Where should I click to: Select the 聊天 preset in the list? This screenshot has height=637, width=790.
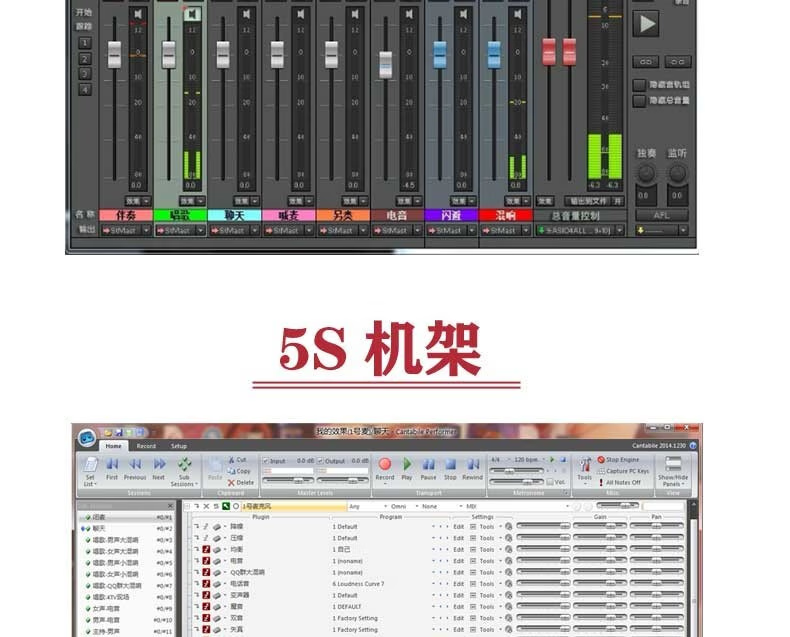coord(99,528)
